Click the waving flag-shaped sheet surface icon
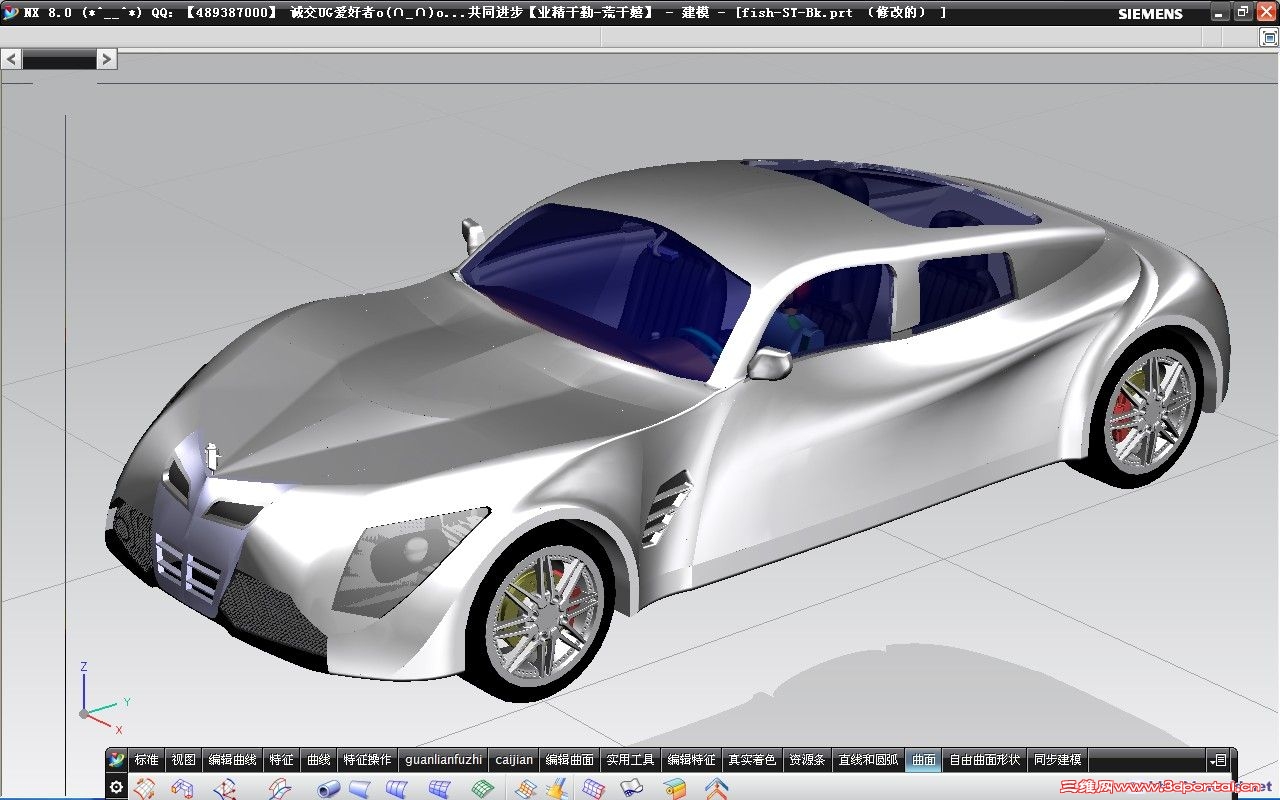Screen dimensions: 1280x800 click(631, 789)
